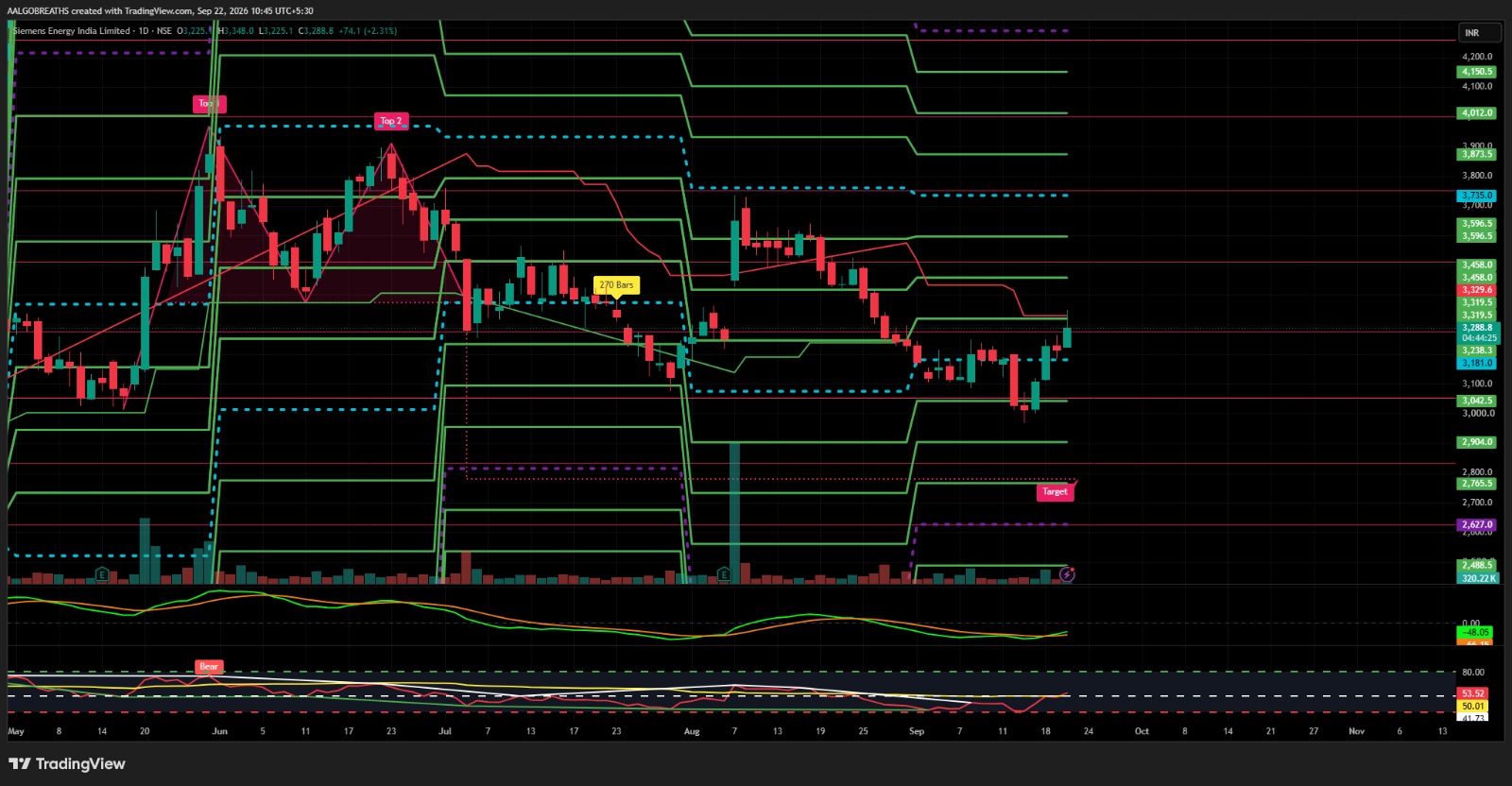Viewport: 1512px width, 786px height.
Task: Click the volume label 320.22K
Action: [1478, 578]
